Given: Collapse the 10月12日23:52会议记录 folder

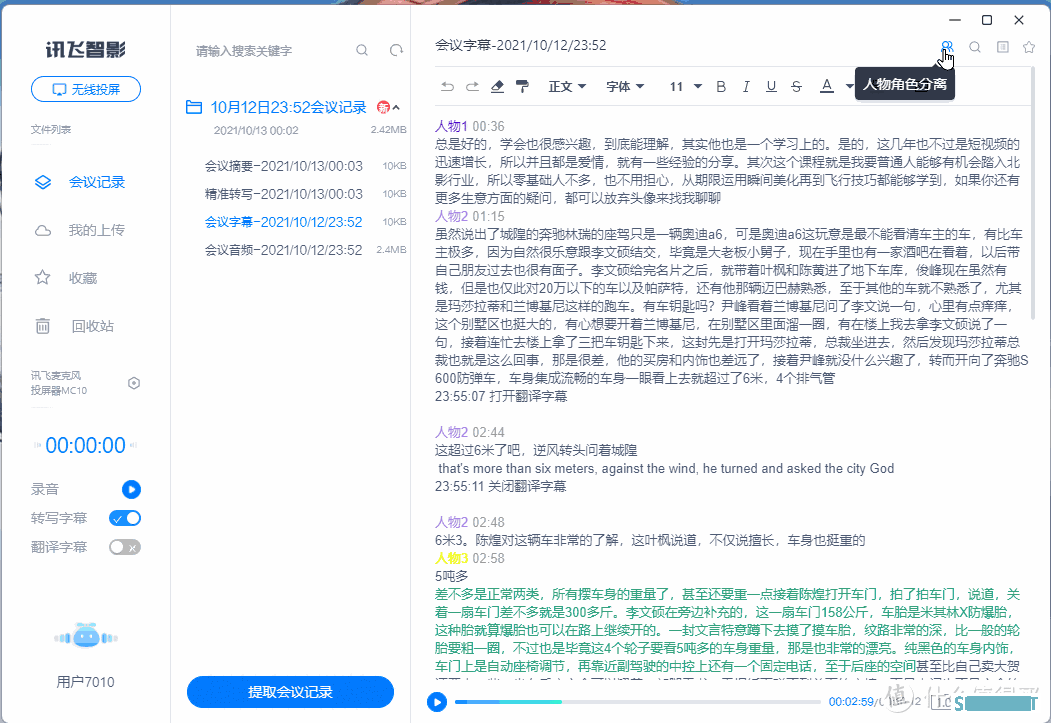Looking at the screenshot, I should [x=396, y=108].
